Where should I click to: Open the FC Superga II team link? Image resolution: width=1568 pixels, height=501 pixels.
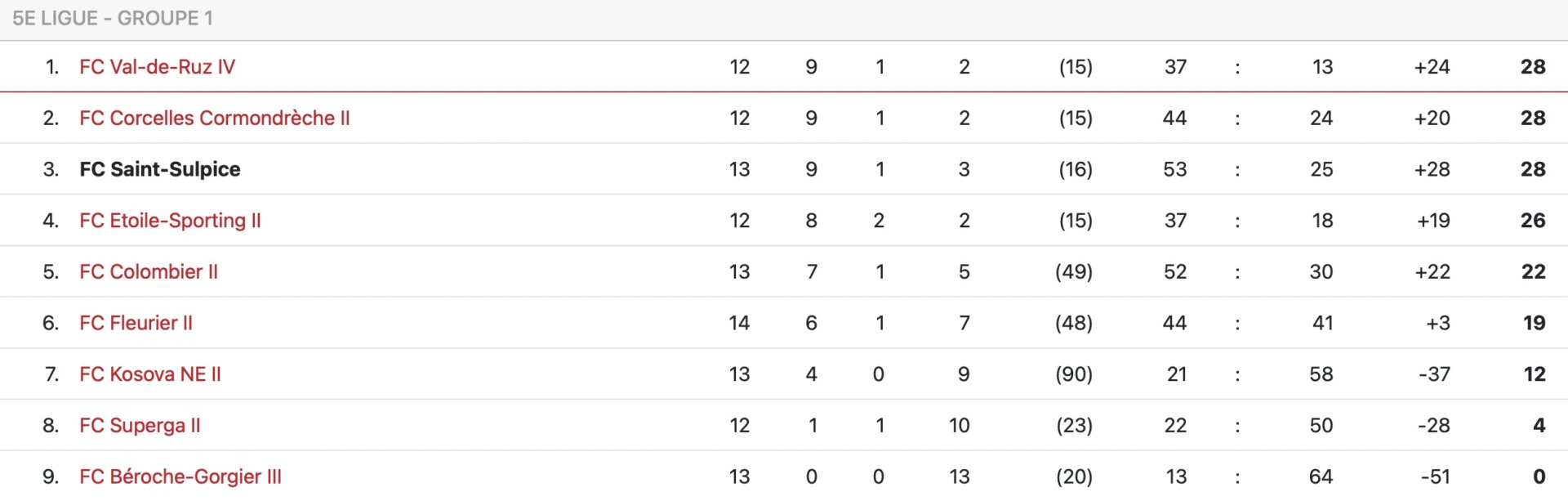[140, 426]
